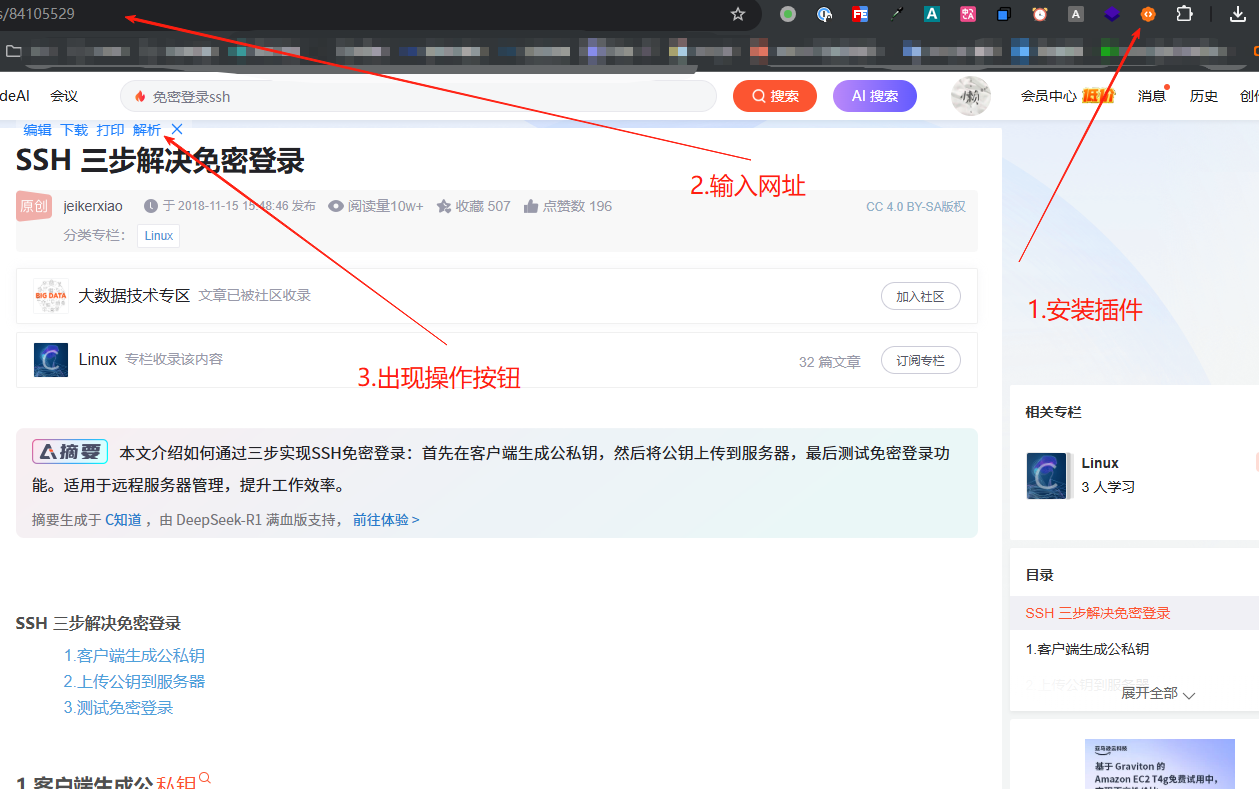
Task: Jump to 3.测试免密登录 in article
Action: 118,707
